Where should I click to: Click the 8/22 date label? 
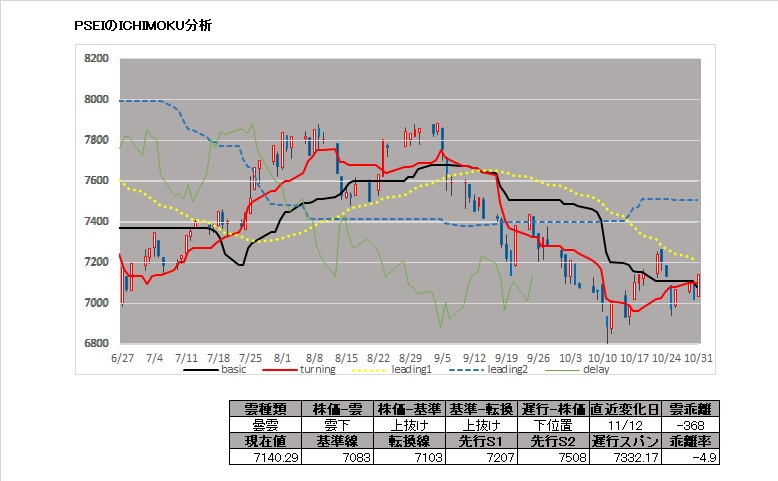tap(379, 358)
